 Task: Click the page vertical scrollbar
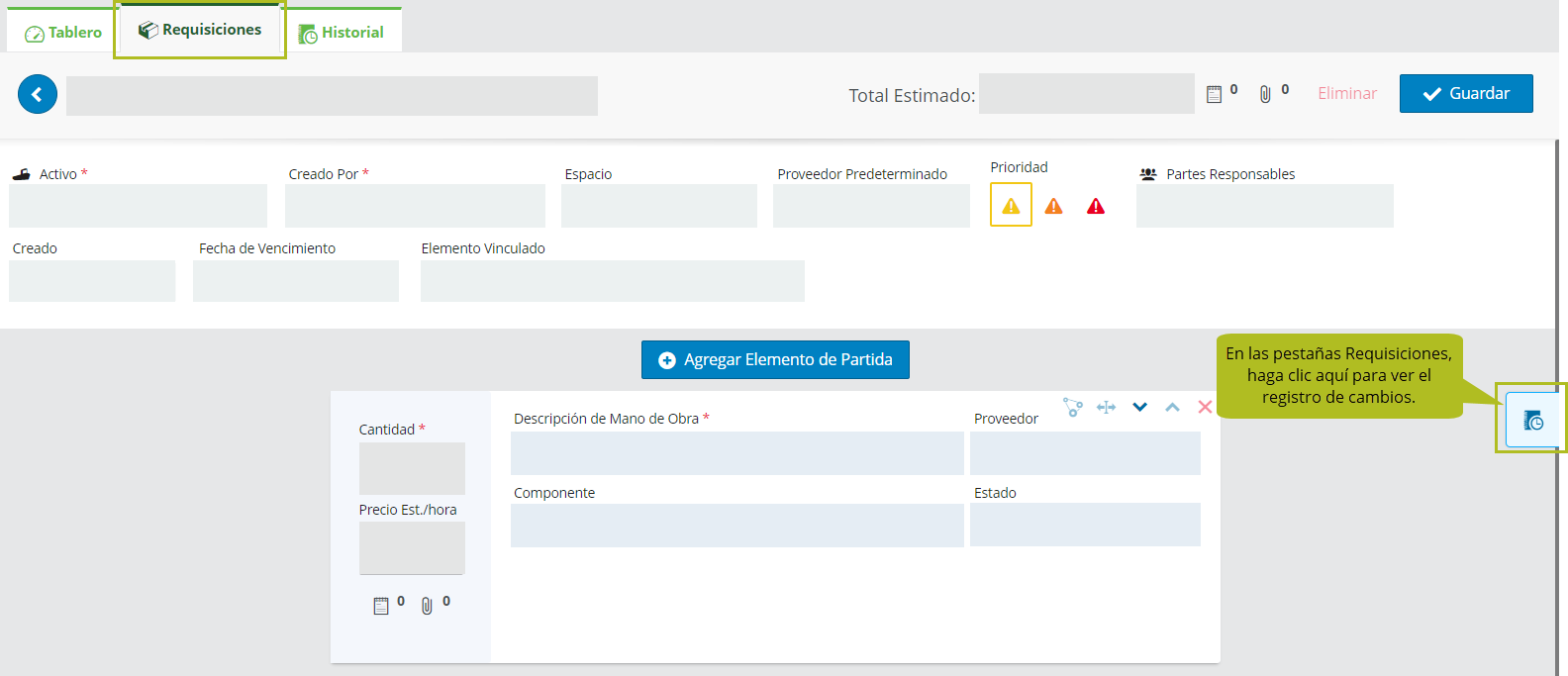(x=1556, y=406)
